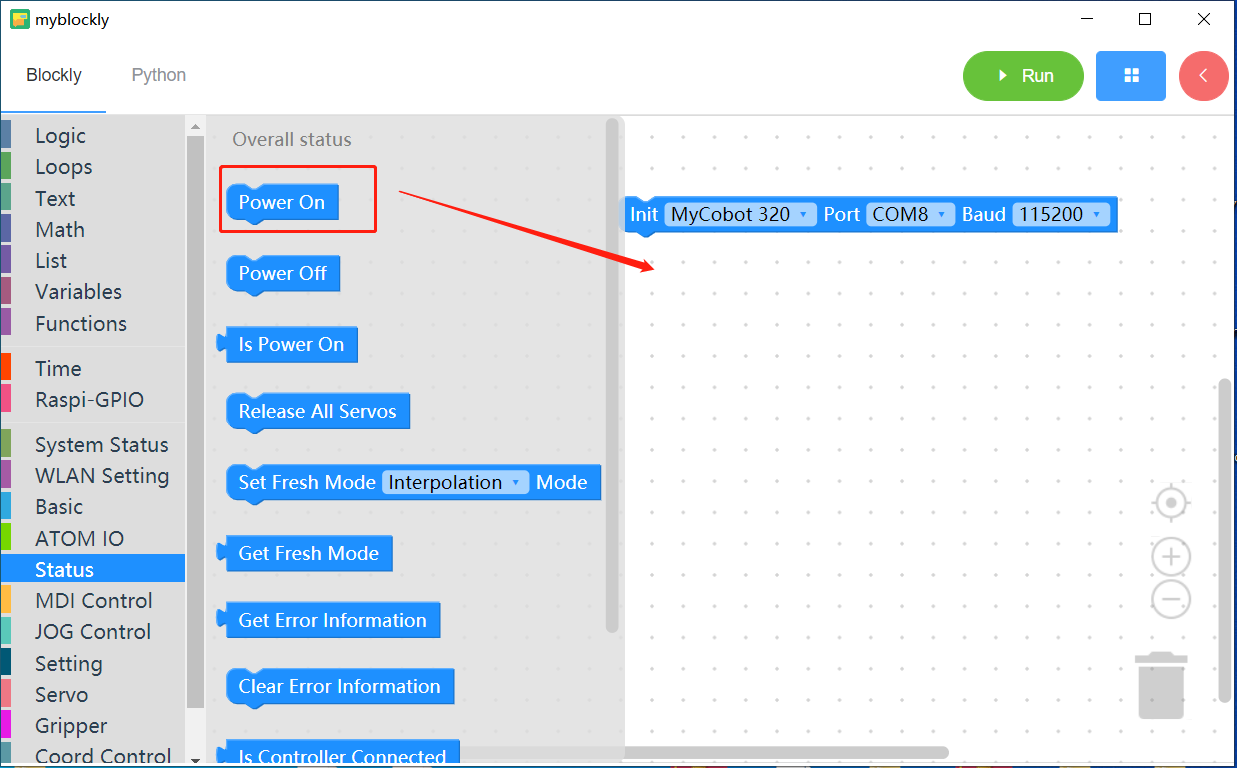Click the myblockly app icon in title bar
Image resolution: width=1237 pixels, height=768 pixels.
pos(19,19)
